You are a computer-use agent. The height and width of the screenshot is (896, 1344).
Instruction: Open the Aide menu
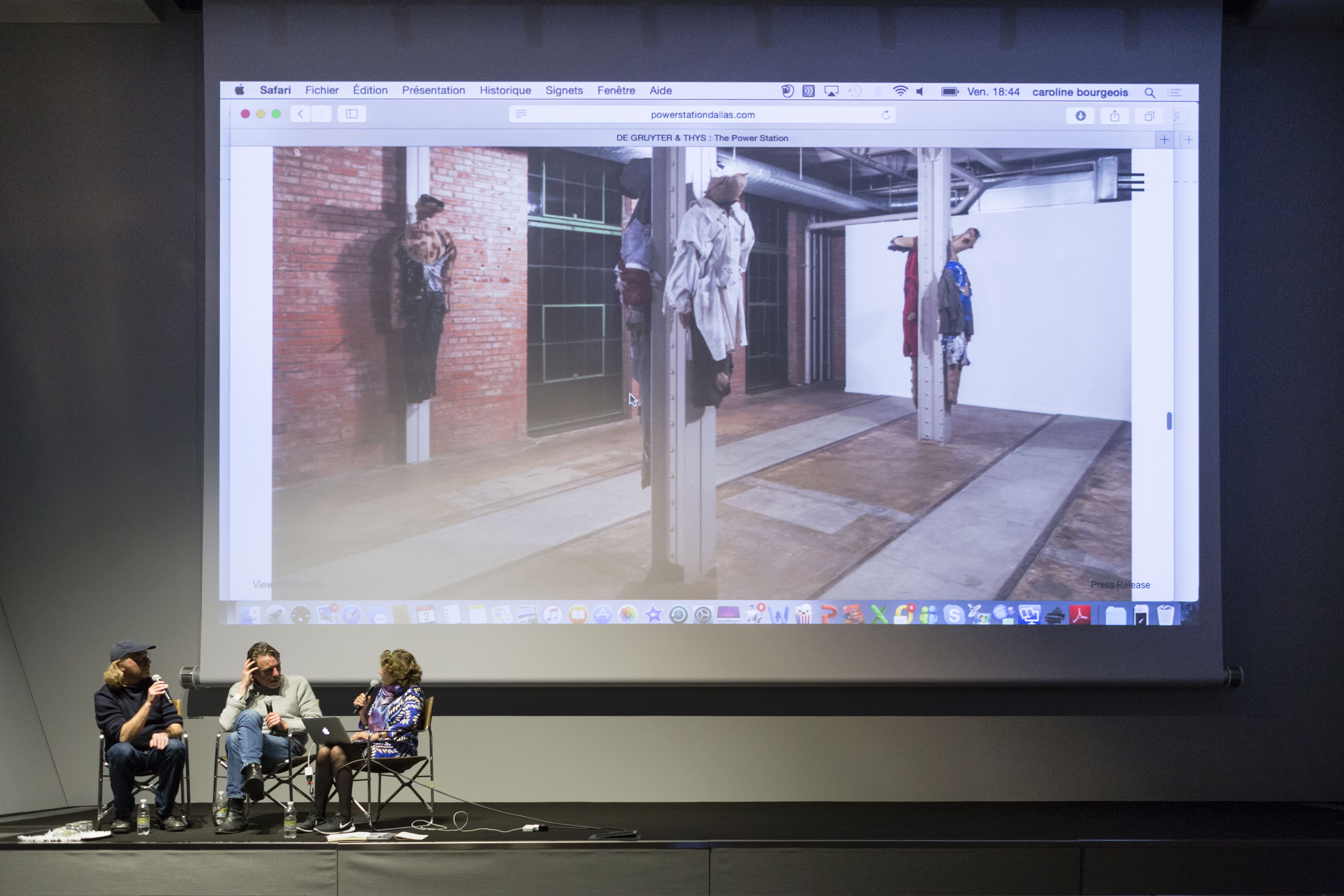[x=660, y=90]
